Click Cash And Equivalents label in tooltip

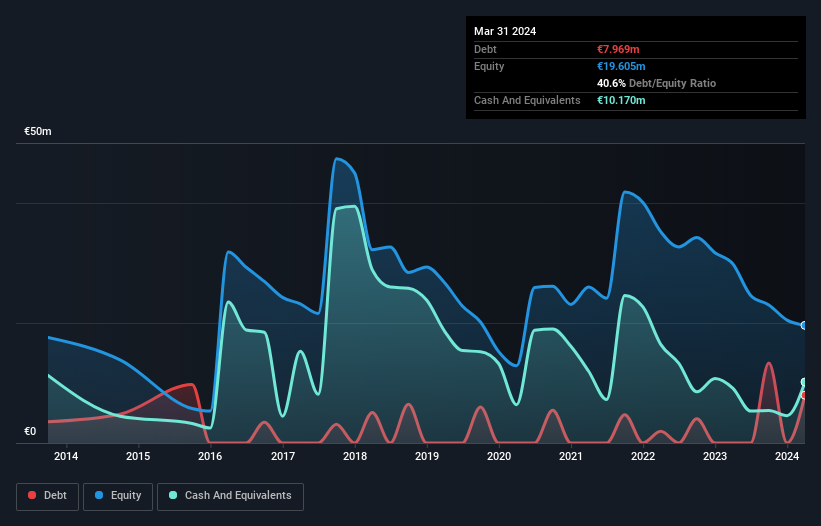point(527,100)
